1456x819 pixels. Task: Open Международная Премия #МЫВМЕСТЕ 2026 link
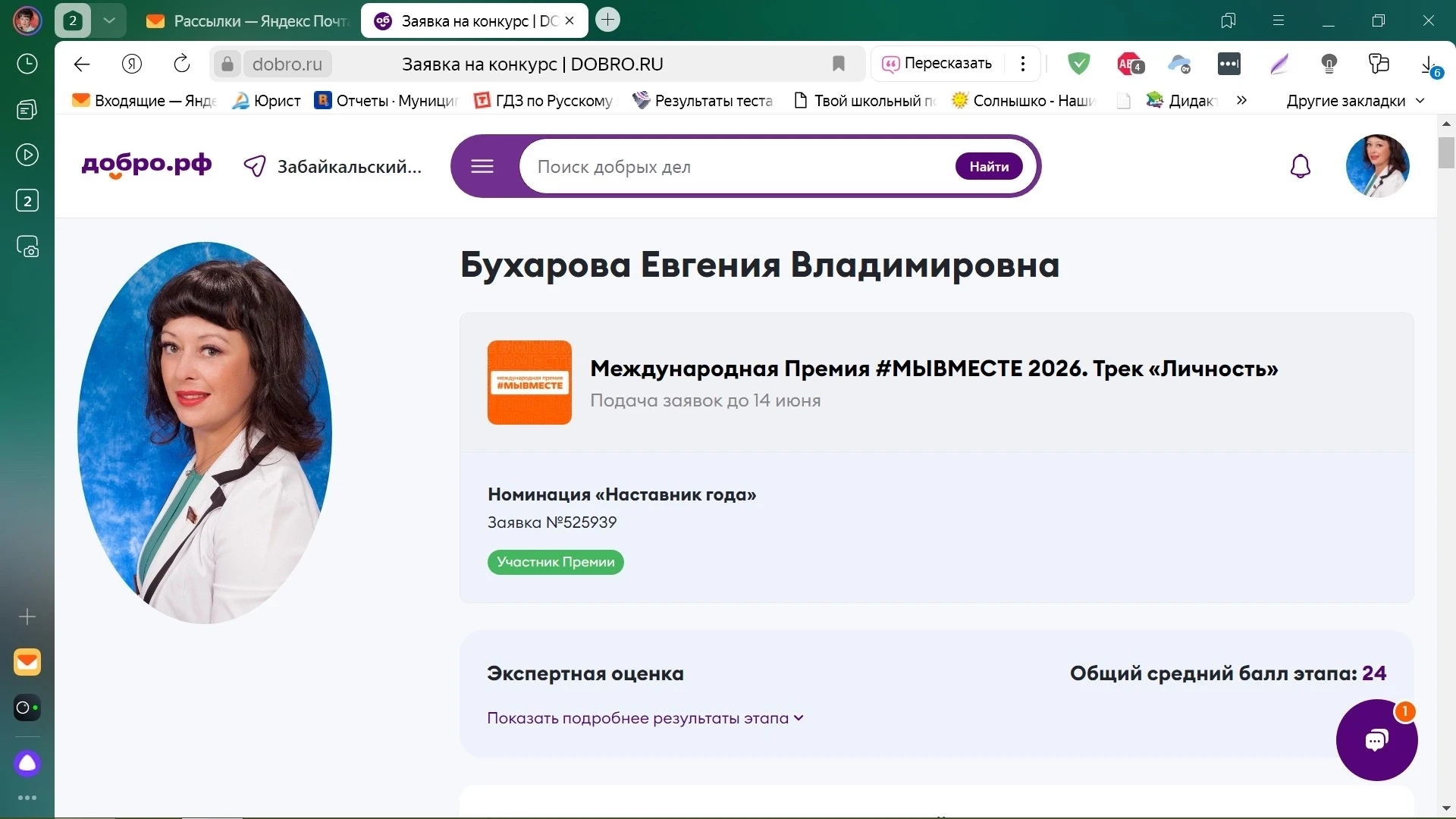(x=934, y=369)
